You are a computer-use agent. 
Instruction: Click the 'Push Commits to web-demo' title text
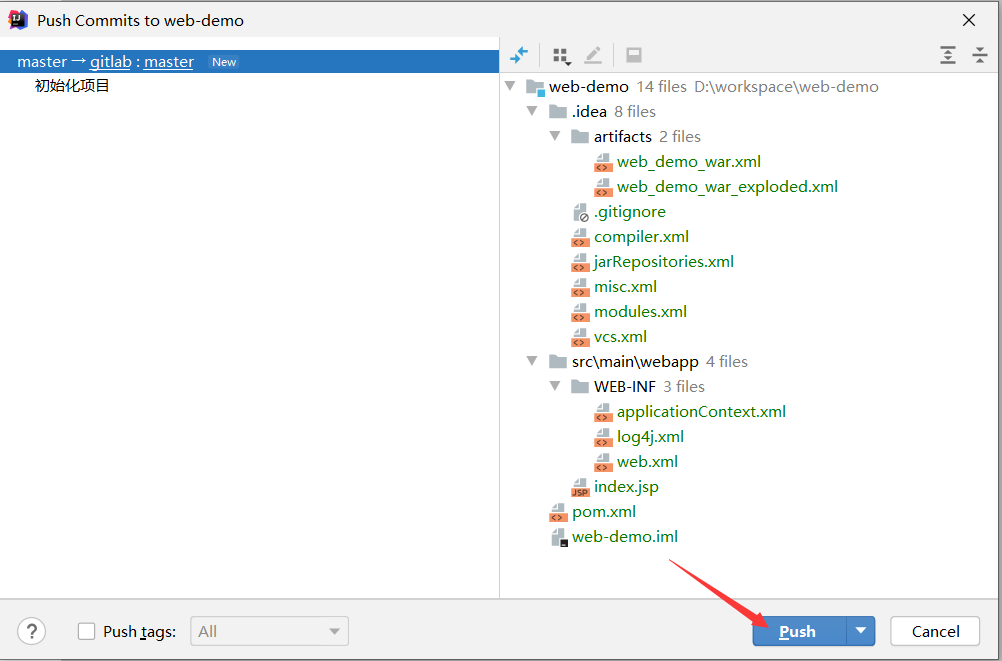point(141,20)
